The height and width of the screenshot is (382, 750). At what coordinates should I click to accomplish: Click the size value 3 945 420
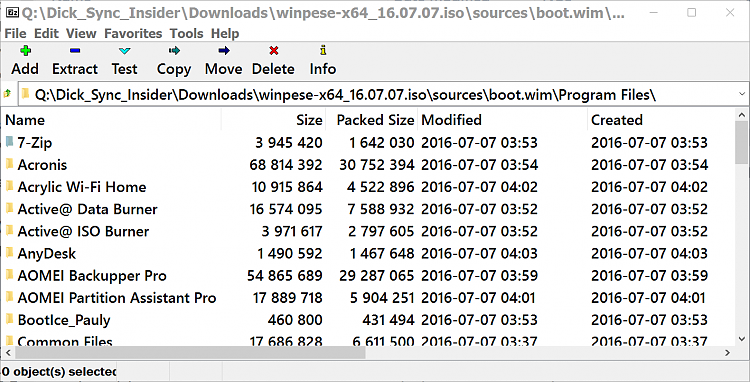(x=288, y=142)
